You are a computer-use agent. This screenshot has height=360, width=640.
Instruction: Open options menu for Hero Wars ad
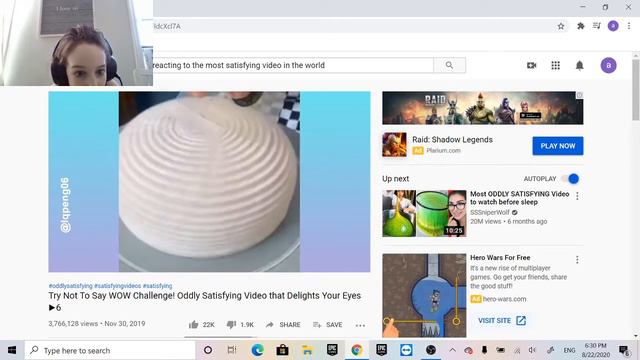pos(577,260)
